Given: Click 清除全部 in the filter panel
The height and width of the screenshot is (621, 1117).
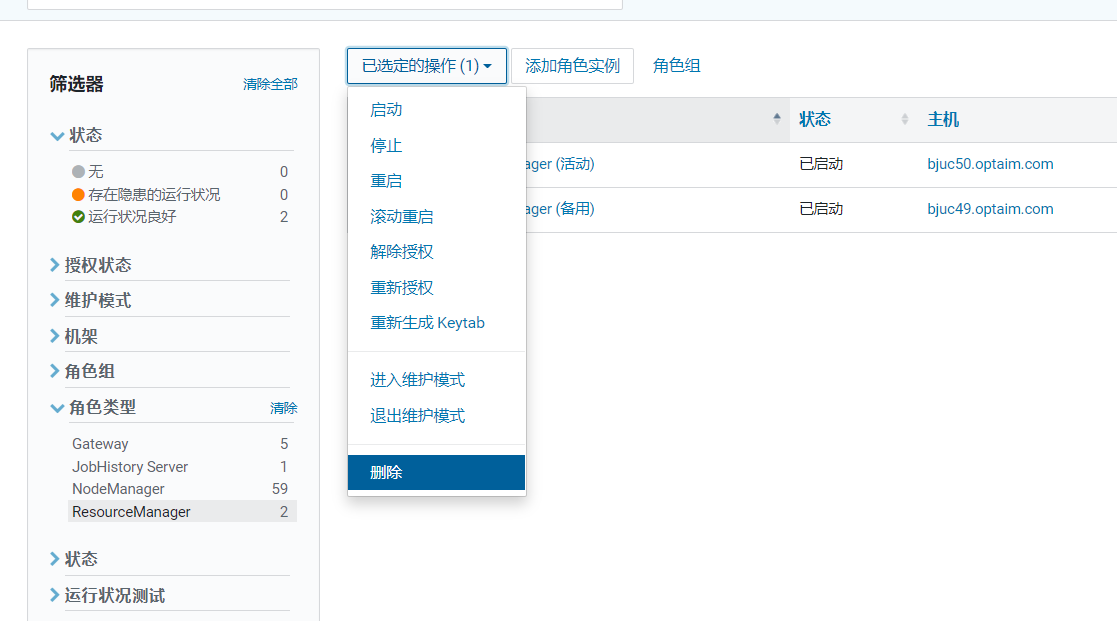Looking at the screenshot, I should pos(270,84).
